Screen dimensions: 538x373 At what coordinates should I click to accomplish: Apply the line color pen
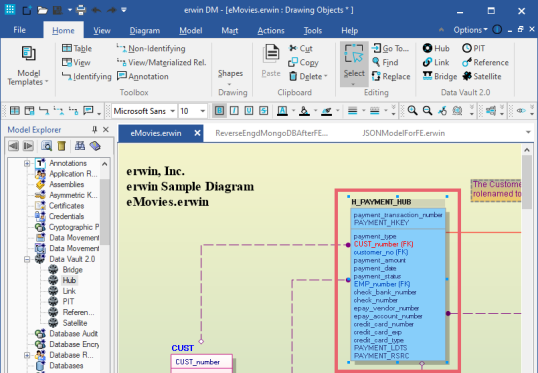[326, 110]
